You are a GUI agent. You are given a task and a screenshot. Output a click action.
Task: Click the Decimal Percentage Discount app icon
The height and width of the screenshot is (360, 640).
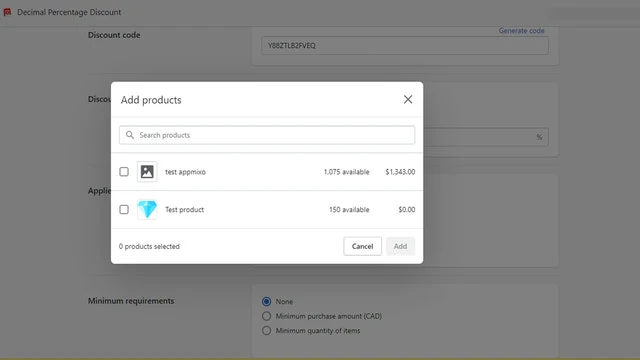[x=7, y=12]
